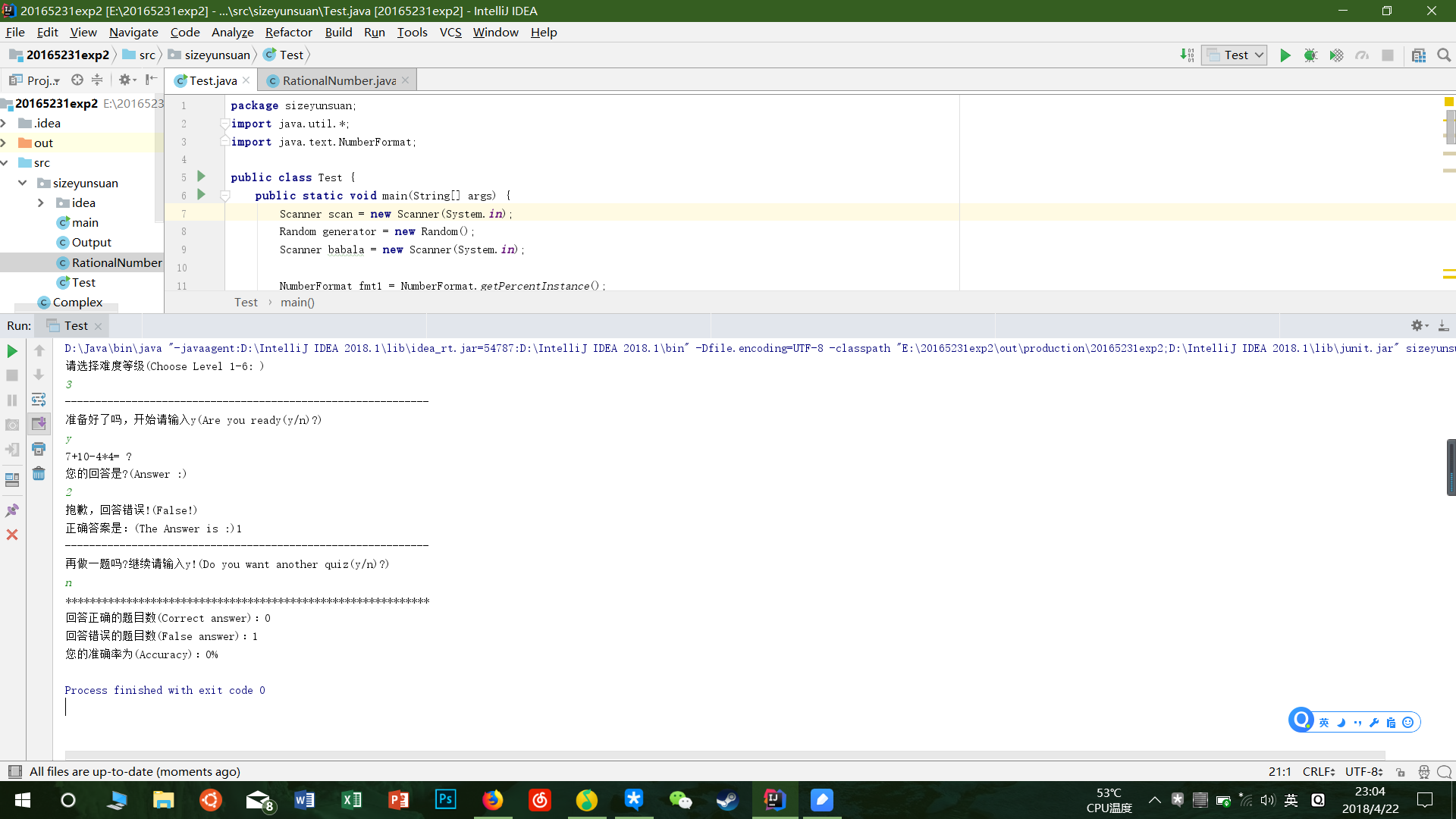
Task: Close the RationalNumber.java tab
Action: coord(406,80)
